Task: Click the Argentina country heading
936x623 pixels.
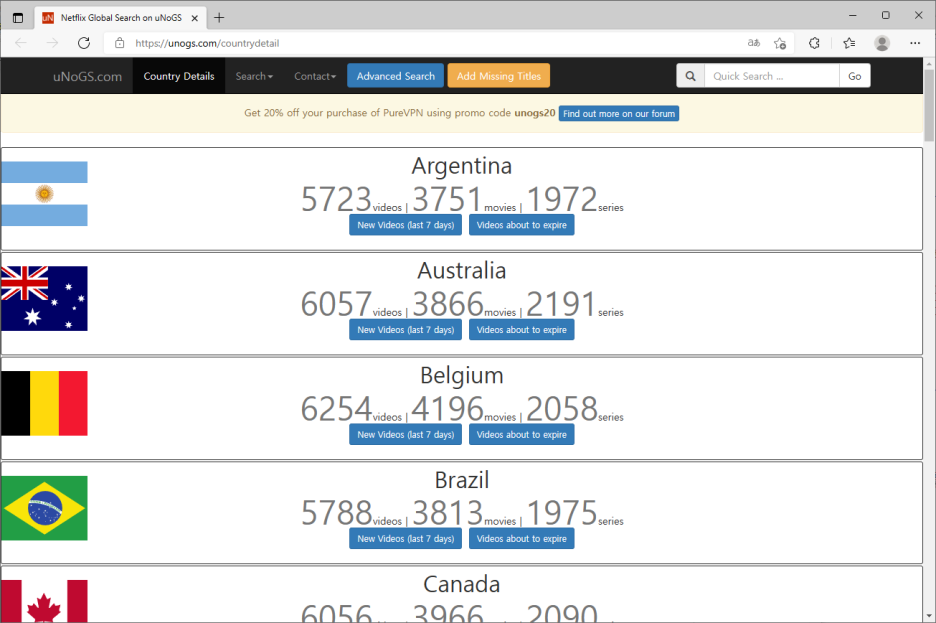Action: (x=462, y=166)
